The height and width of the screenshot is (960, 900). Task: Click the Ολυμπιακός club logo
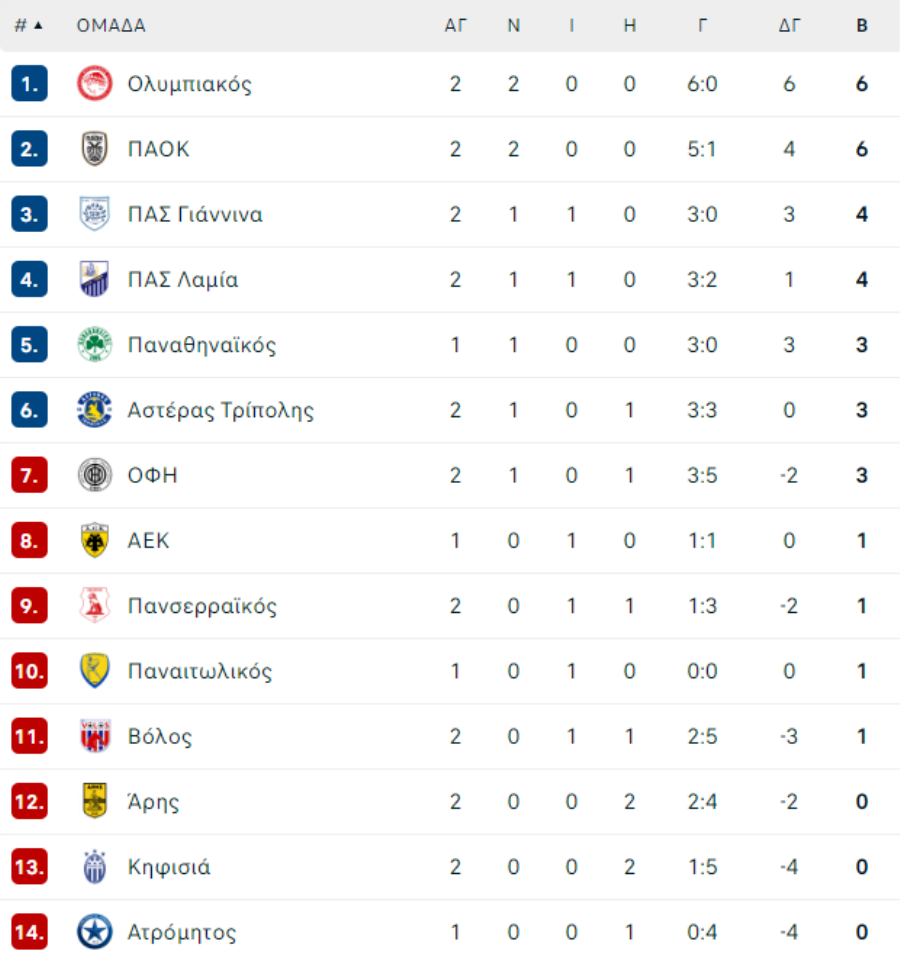(94, 83)
